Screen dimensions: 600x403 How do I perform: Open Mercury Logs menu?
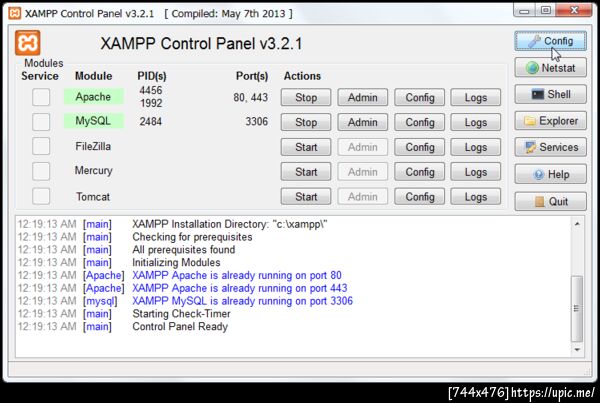(476, 172)
